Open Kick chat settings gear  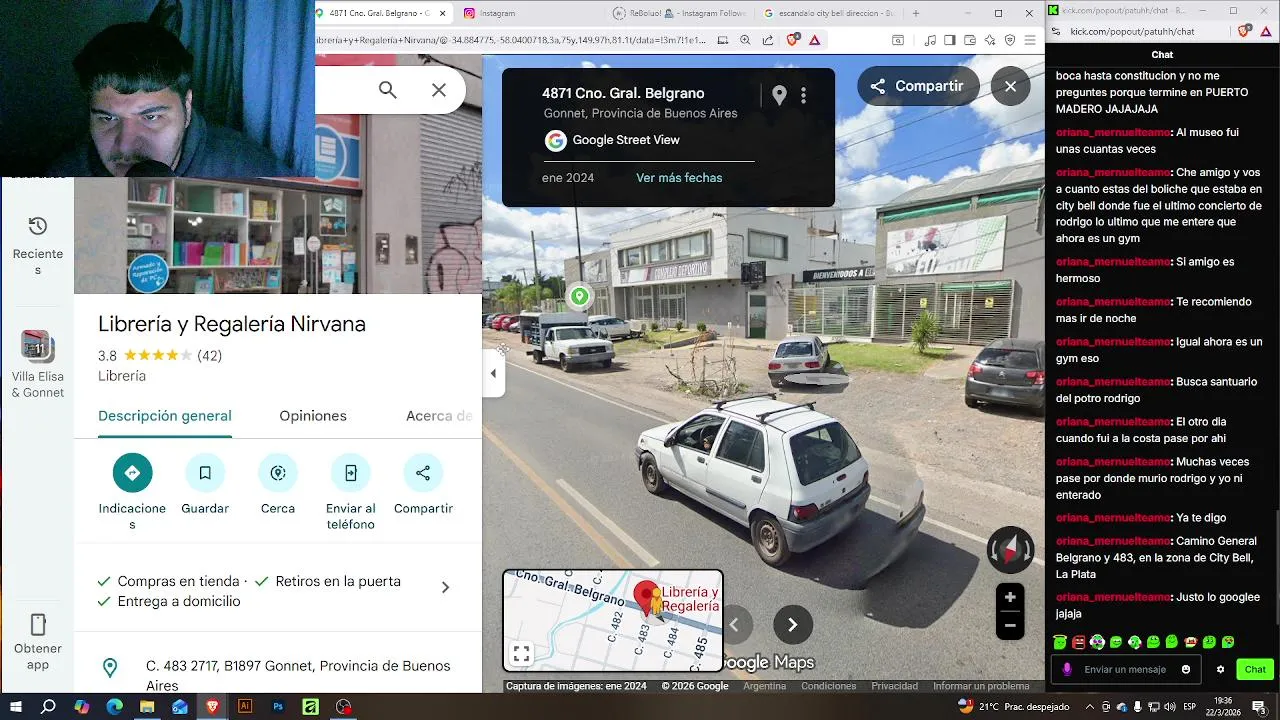coord(1220,669)
